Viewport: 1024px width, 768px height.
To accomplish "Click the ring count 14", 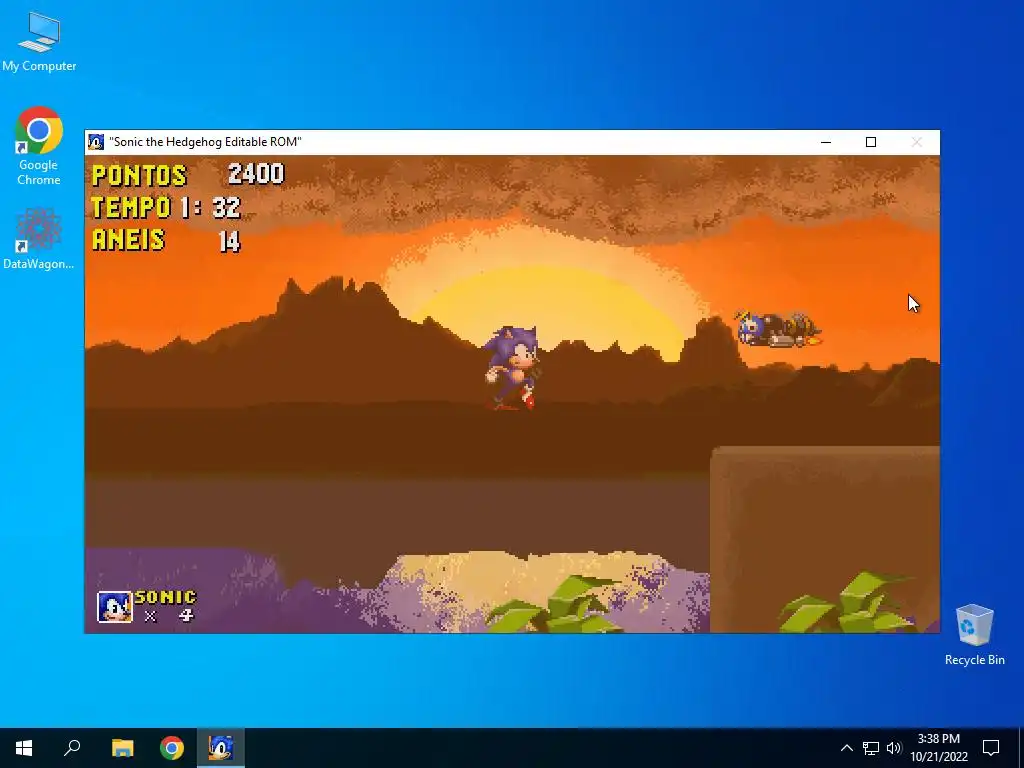I will (229, 242).
